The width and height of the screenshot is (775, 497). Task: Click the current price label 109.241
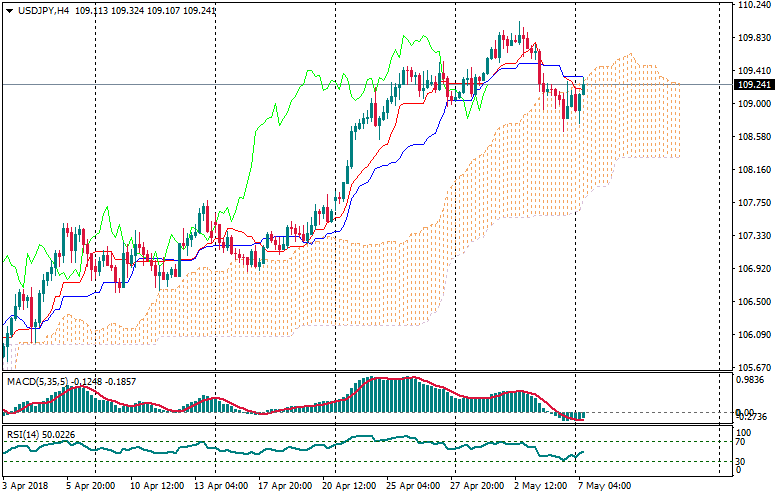(749, 85)
